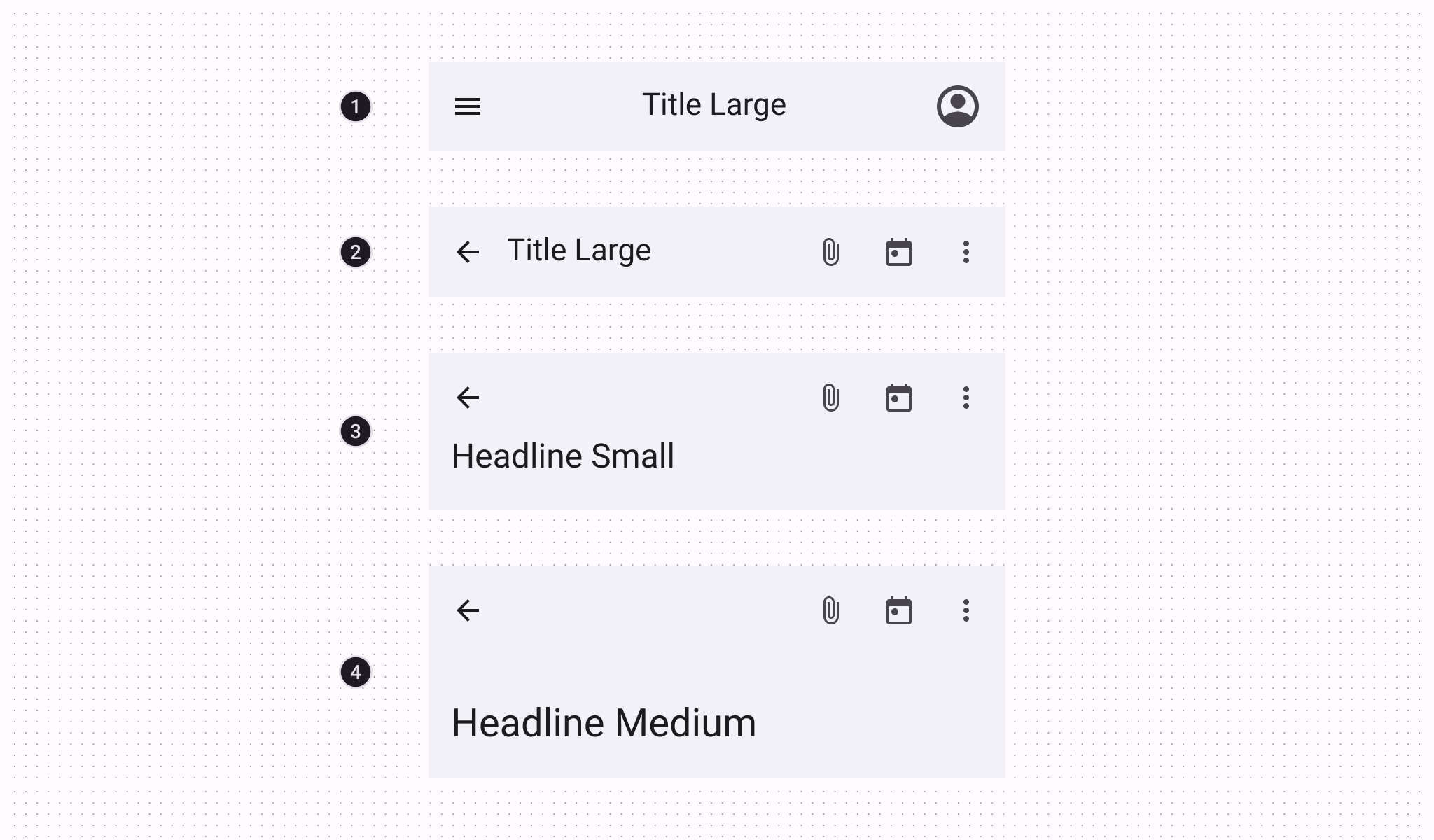Expand the three-dot menu above Headline Small
This screenshot has width=1434, height=840.
[x=966, y=398]
